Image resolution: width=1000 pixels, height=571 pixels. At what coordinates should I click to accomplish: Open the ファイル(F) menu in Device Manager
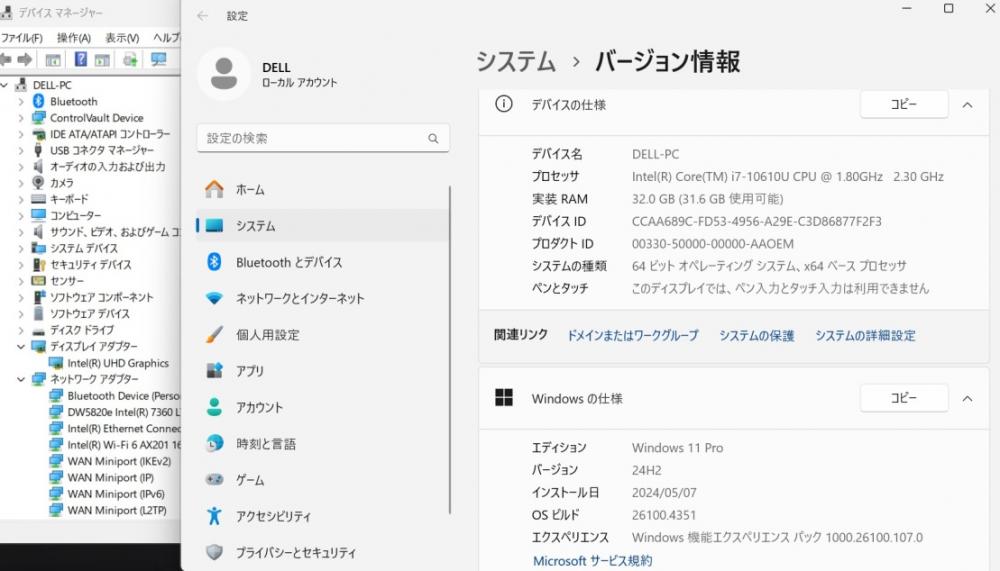22,38
